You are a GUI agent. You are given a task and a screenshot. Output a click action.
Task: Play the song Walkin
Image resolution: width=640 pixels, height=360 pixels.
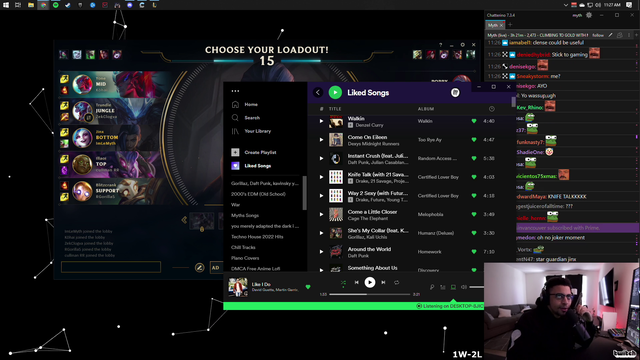coord(321,121)
